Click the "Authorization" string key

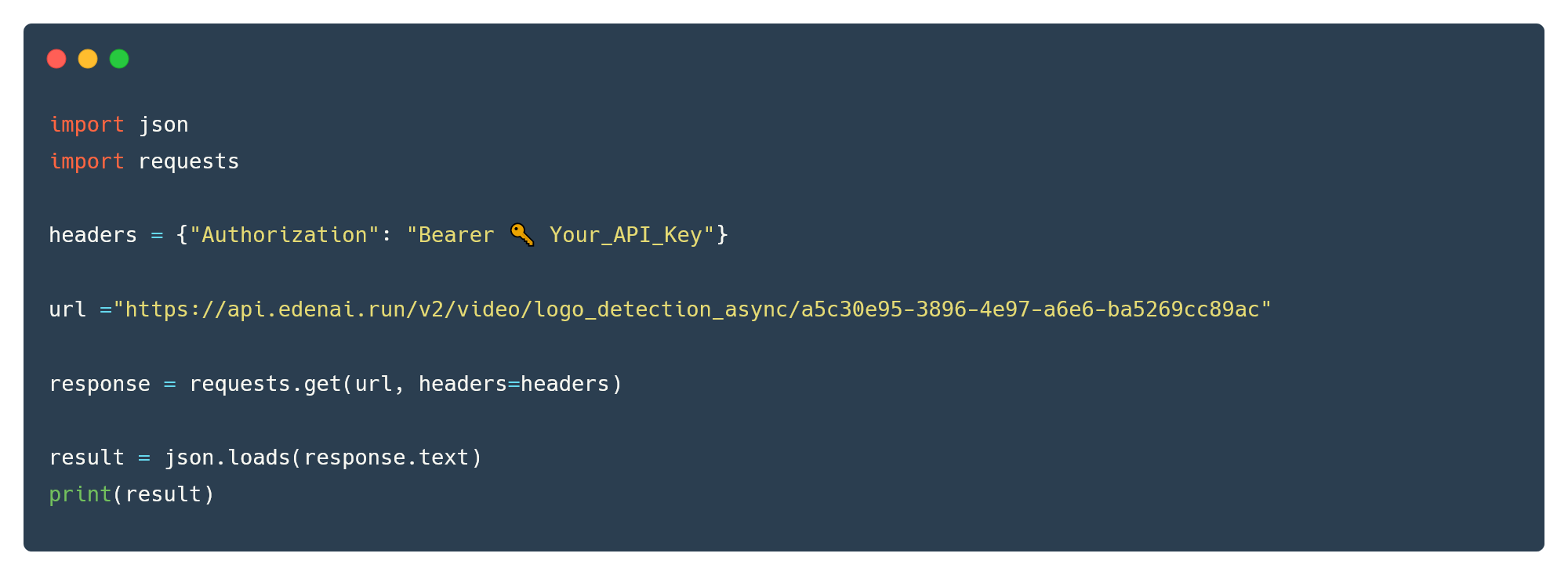click(x=285, y=235)
